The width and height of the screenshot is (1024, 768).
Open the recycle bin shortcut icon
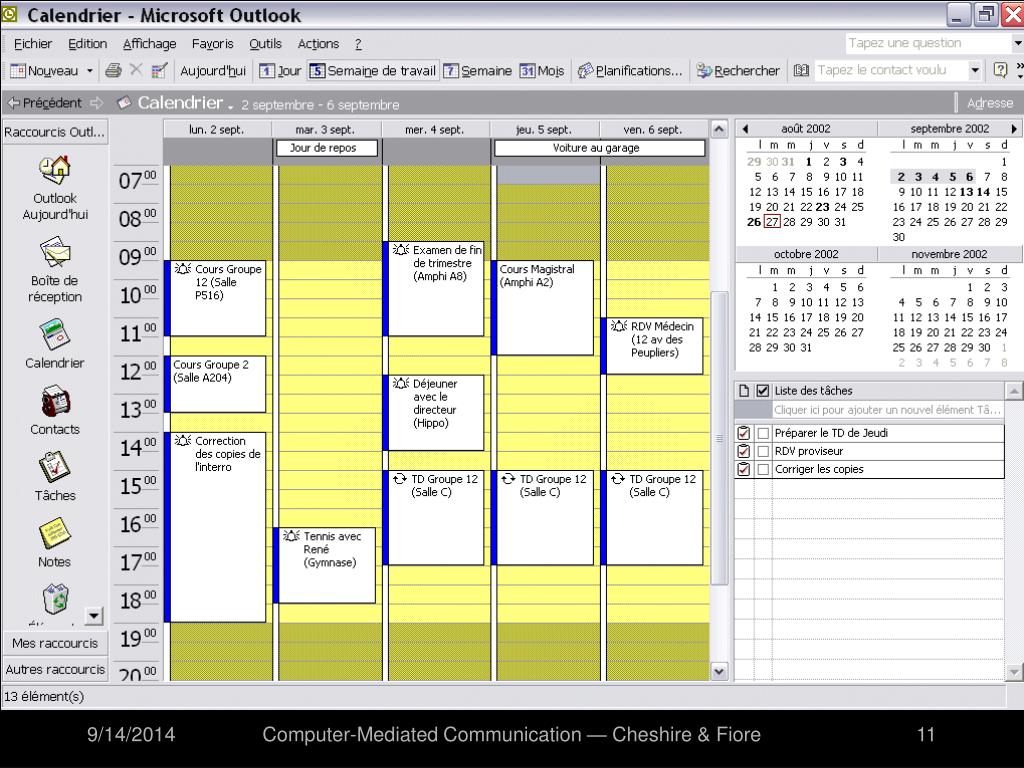[x=56, y=599]
